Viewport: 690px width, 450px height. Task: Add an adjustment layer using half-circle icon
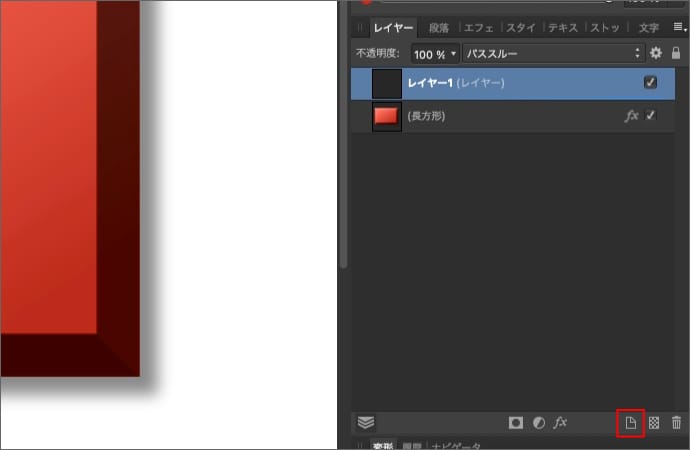pyautogui.click(x=538, y=423)
